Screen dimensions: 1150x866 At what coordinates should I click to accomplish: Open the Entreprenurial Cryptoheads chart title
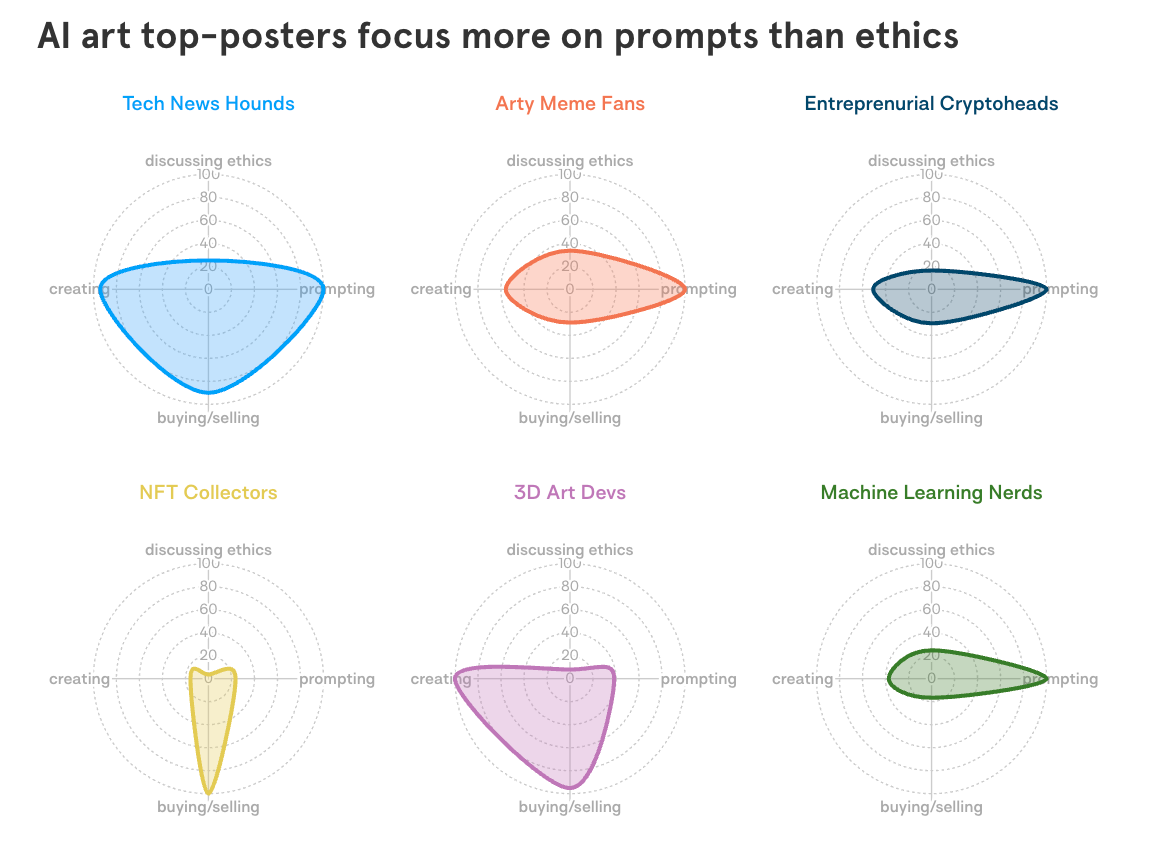pyautogui.click(x=931, y=103)
